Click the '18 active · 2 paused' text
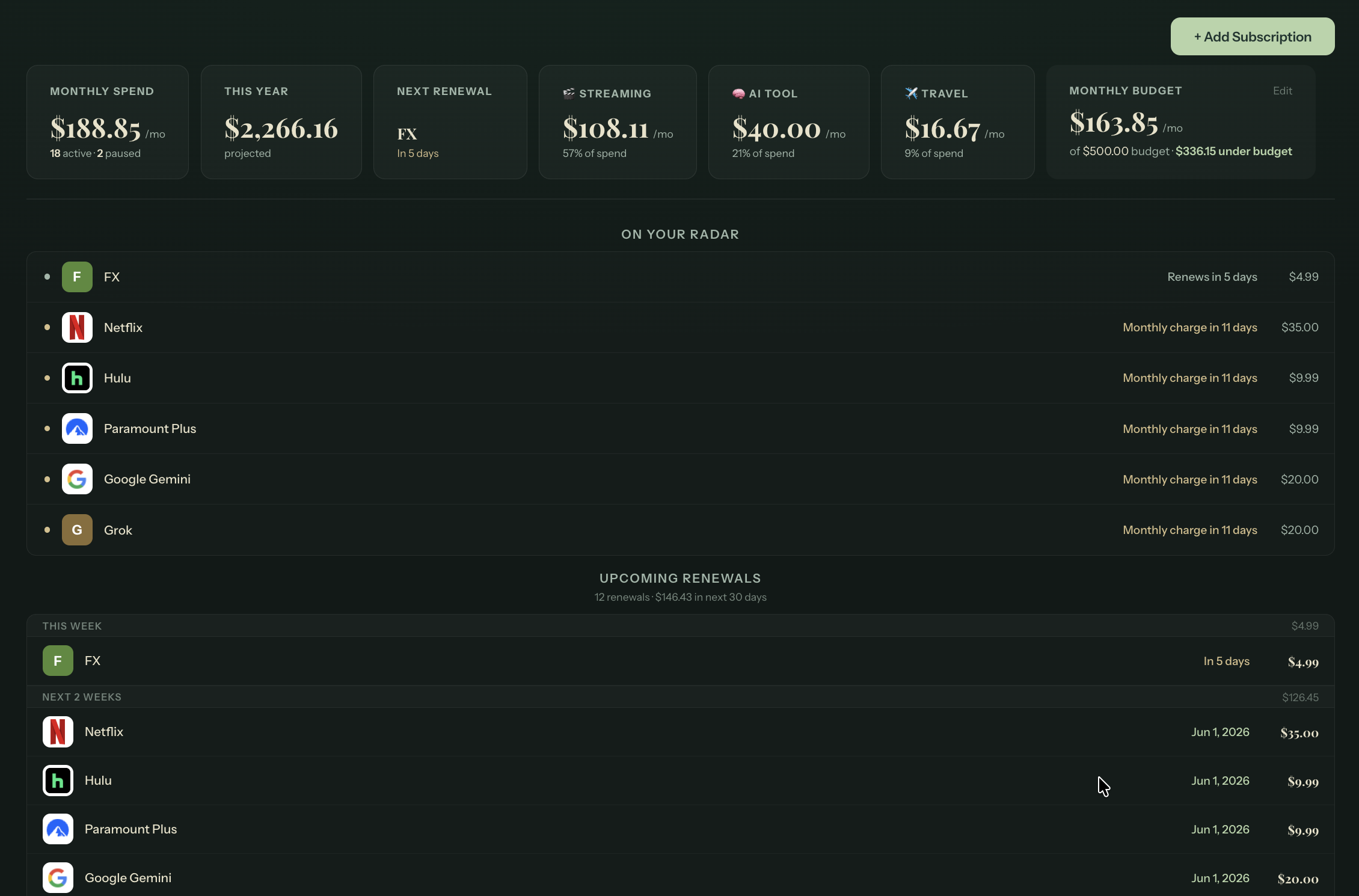The height and width of the screenshot is (896, 1359). tap(95, 153)
